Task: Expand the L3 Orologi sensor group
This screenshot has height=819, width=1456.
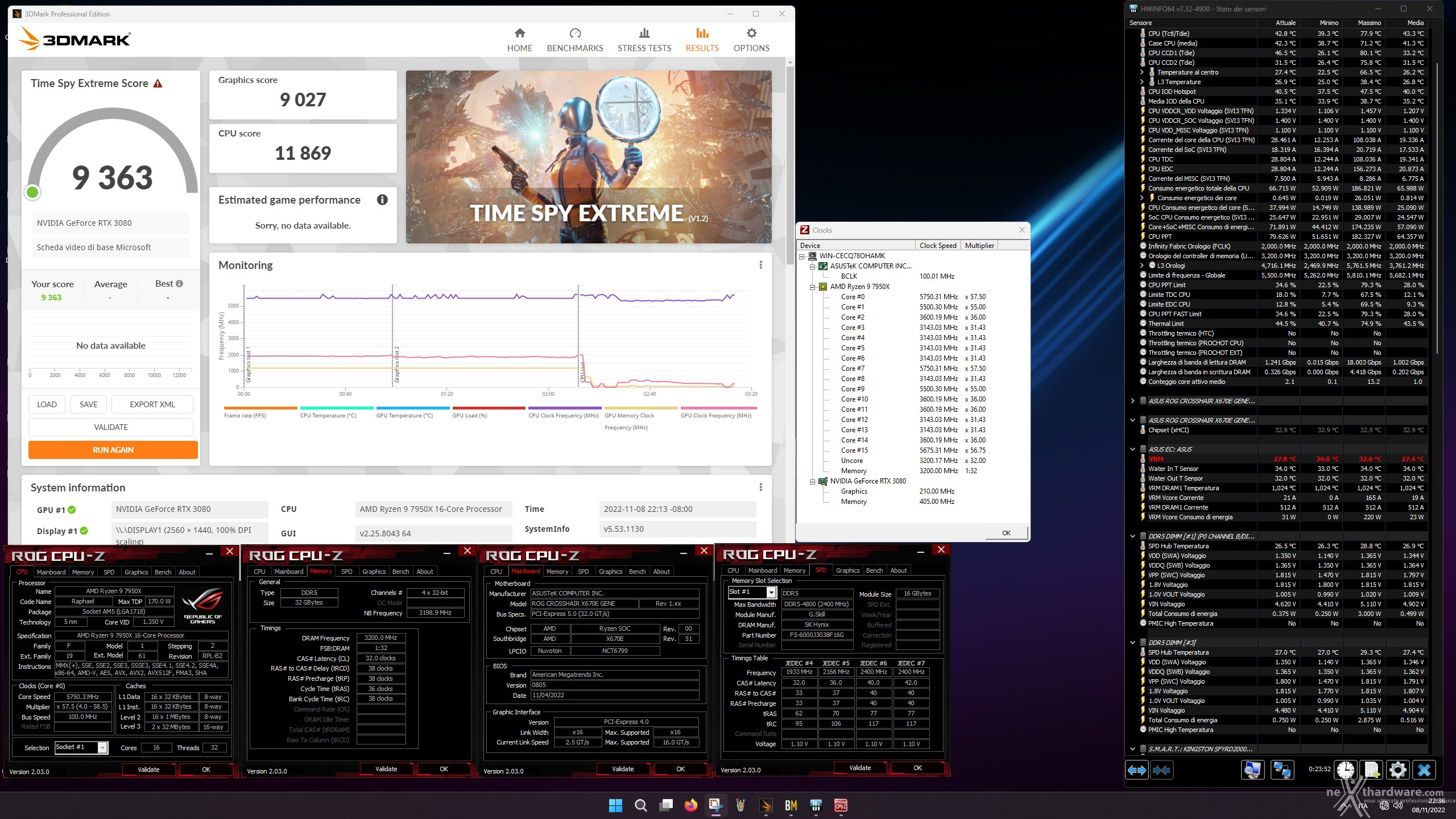Action: coord(1141,266)
